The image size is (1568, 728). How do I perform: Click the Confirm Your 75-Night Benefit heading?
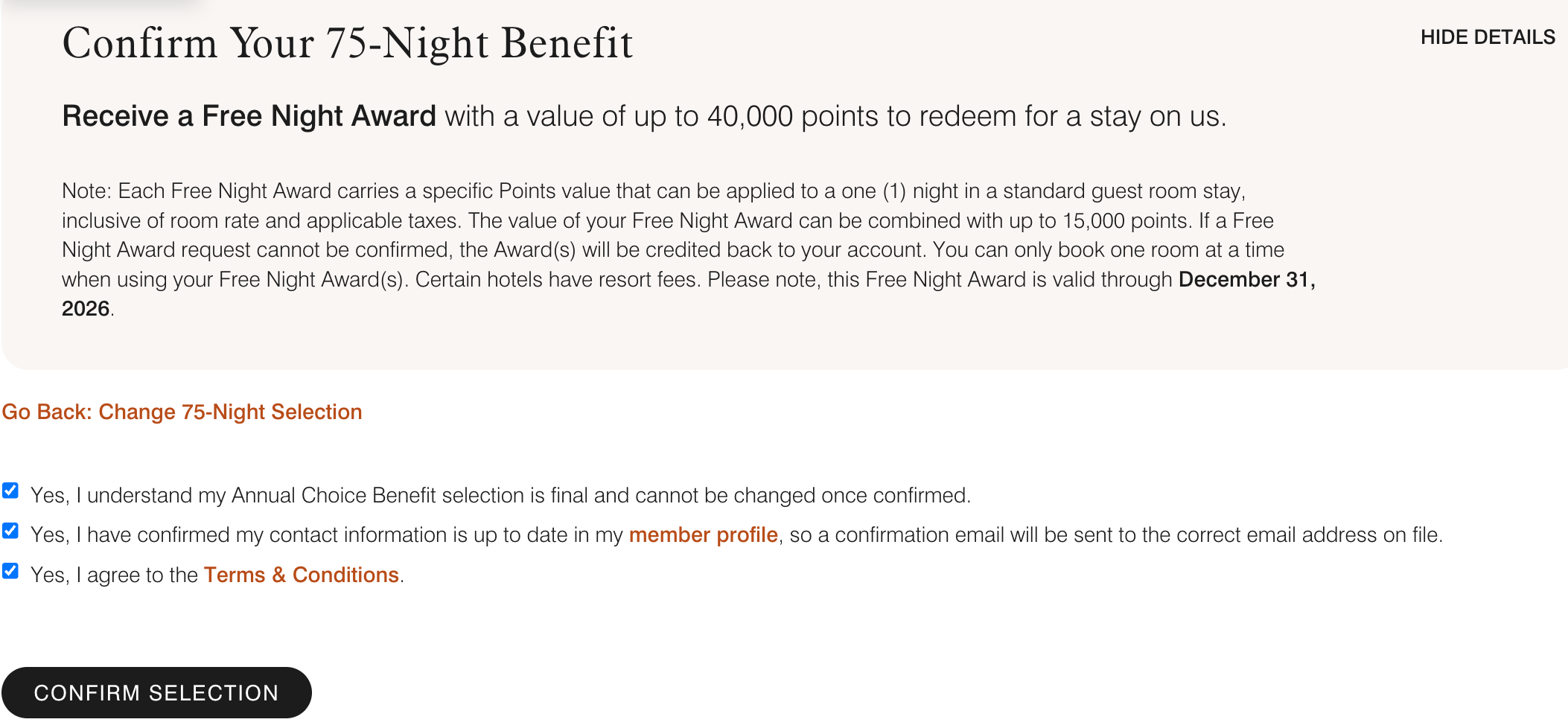coord(347,43)
